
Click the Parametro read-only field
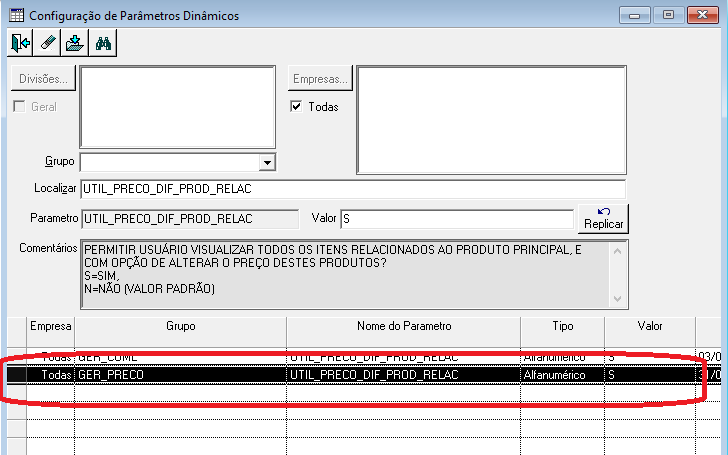[x=190, y=219]
